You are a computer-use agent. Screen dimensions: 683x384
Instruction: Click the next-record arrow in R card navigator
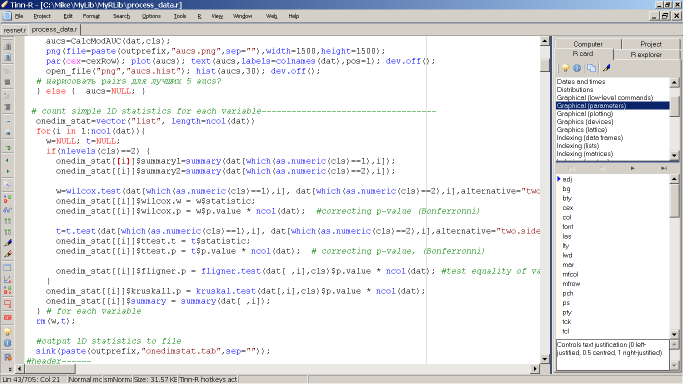click(632, 168)
